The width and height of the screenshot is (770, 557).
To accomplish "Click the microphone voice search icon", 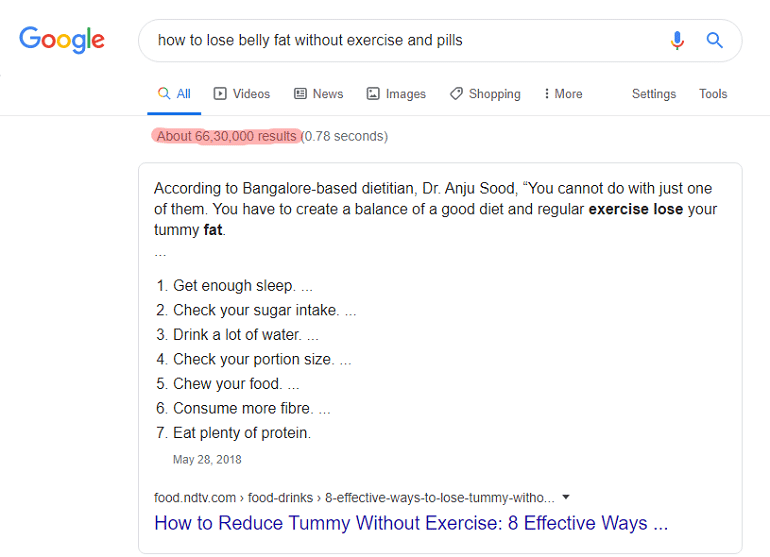I will (x=677, y=40).
